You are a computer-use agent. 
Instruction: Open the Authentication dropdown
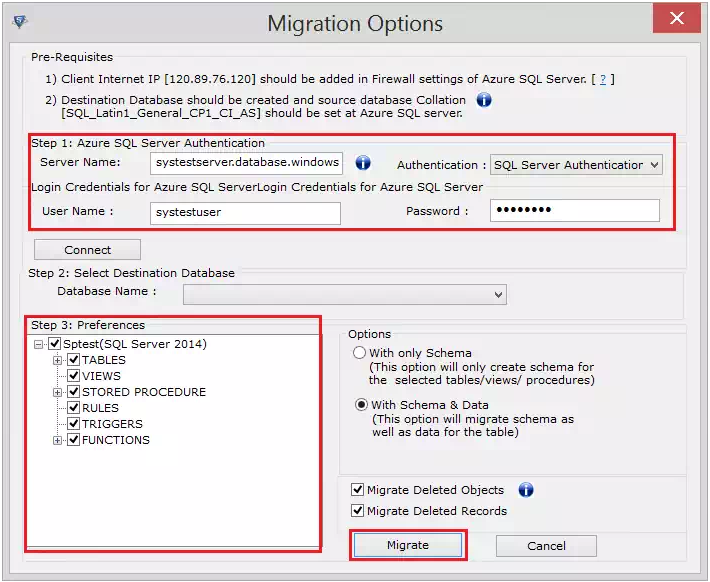[x=576, y=165]
